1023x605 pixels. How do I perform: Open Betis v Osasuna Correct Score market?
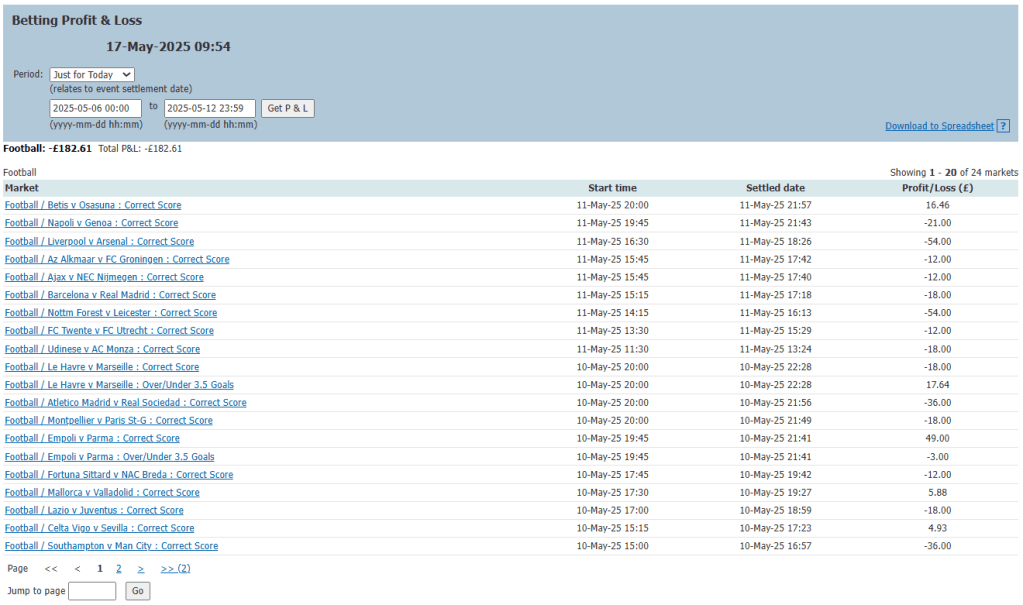93,205
